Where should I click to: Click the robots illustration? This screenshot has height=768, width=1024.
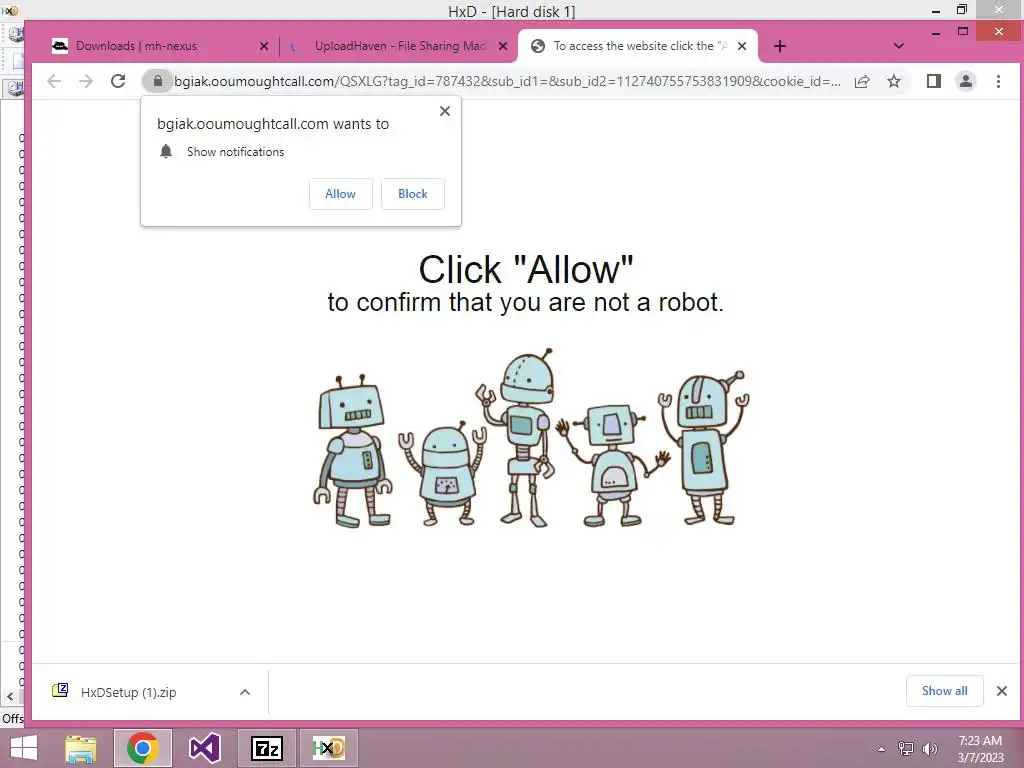pos(532,438)
